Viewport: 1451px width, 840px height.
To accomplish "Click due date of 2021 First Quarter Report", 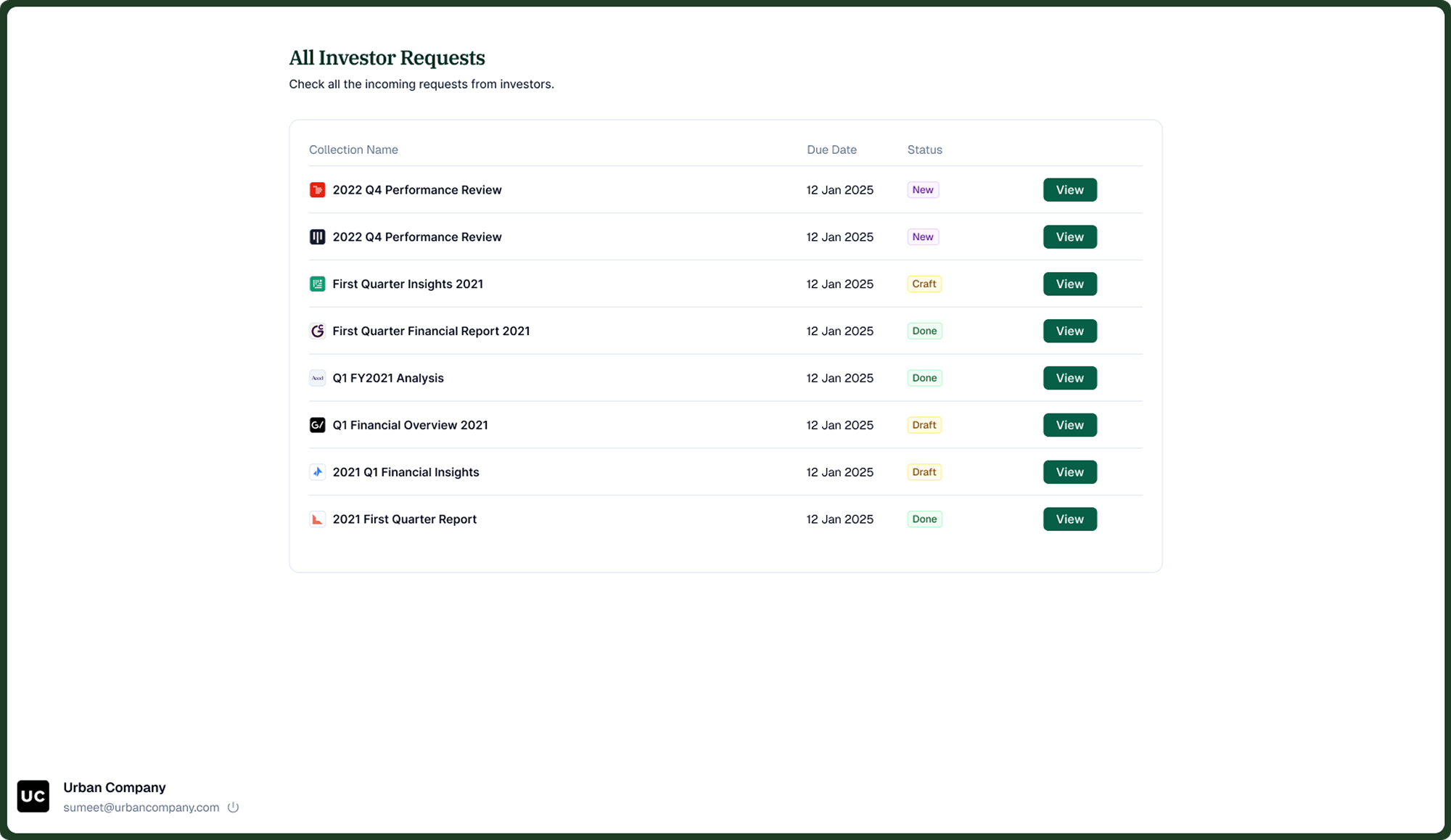I will pos(840,519).
